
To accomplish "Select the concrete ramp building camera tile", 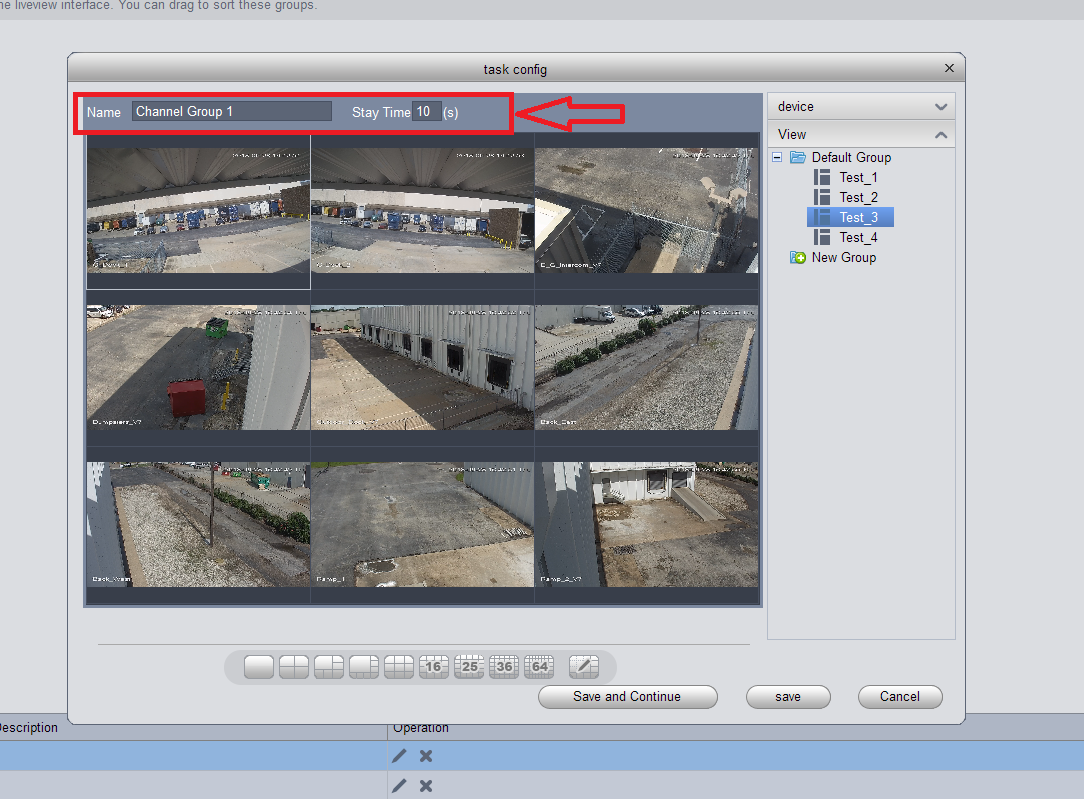I will point(646,525).
